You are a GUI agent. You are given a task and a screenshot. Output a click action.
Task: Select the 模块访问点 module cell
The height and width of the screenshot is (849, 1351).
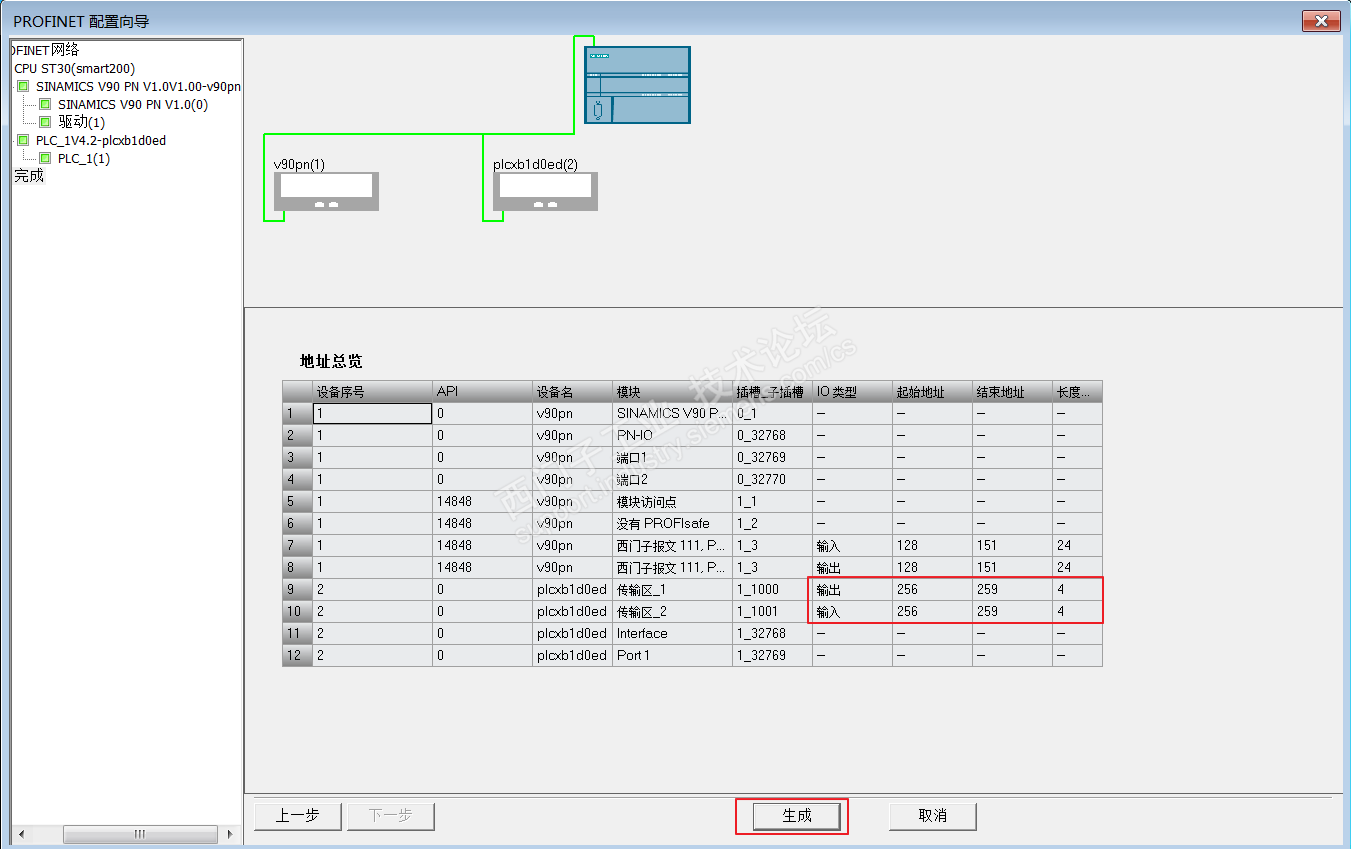click(673, 501)
